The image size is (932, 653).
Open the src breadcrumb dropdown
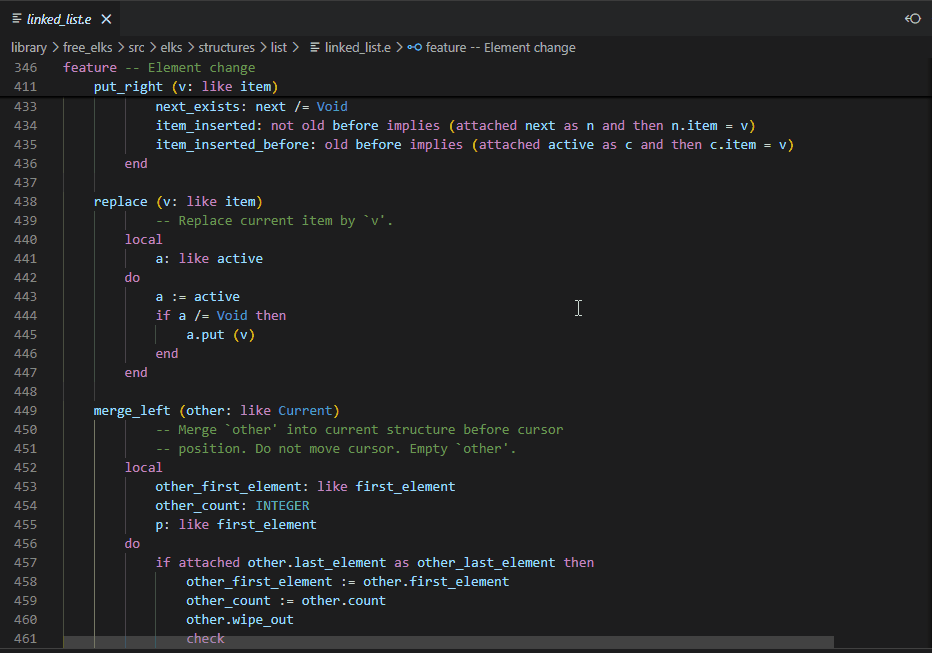tap(136, 47)
